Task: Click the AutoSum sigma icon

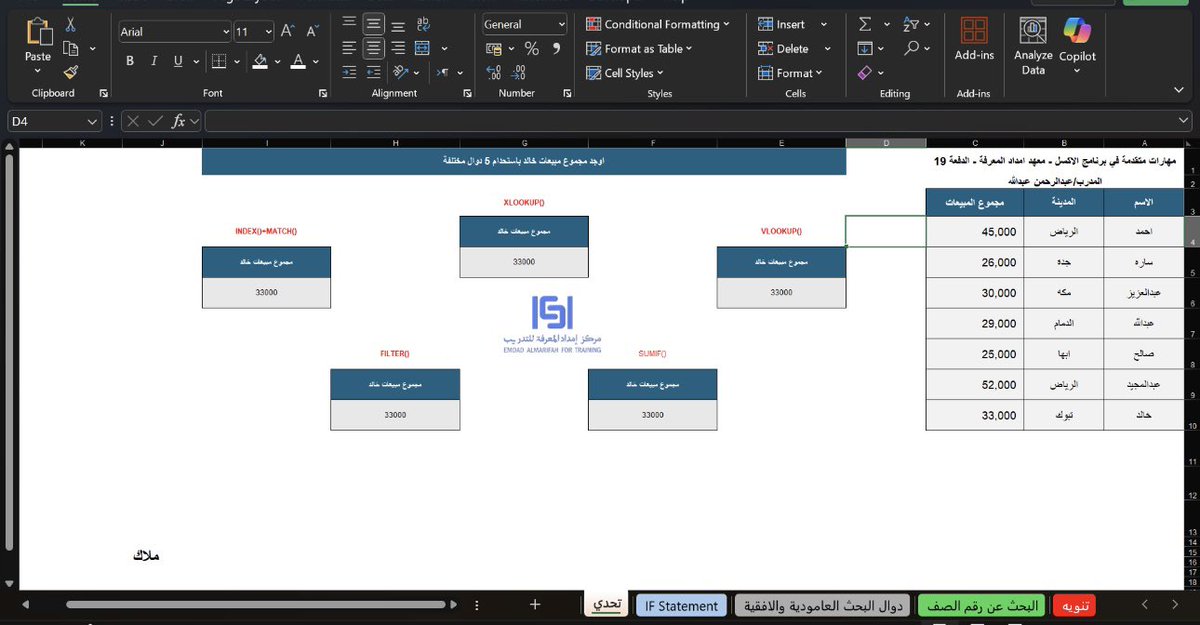Action: coord(865,24)
